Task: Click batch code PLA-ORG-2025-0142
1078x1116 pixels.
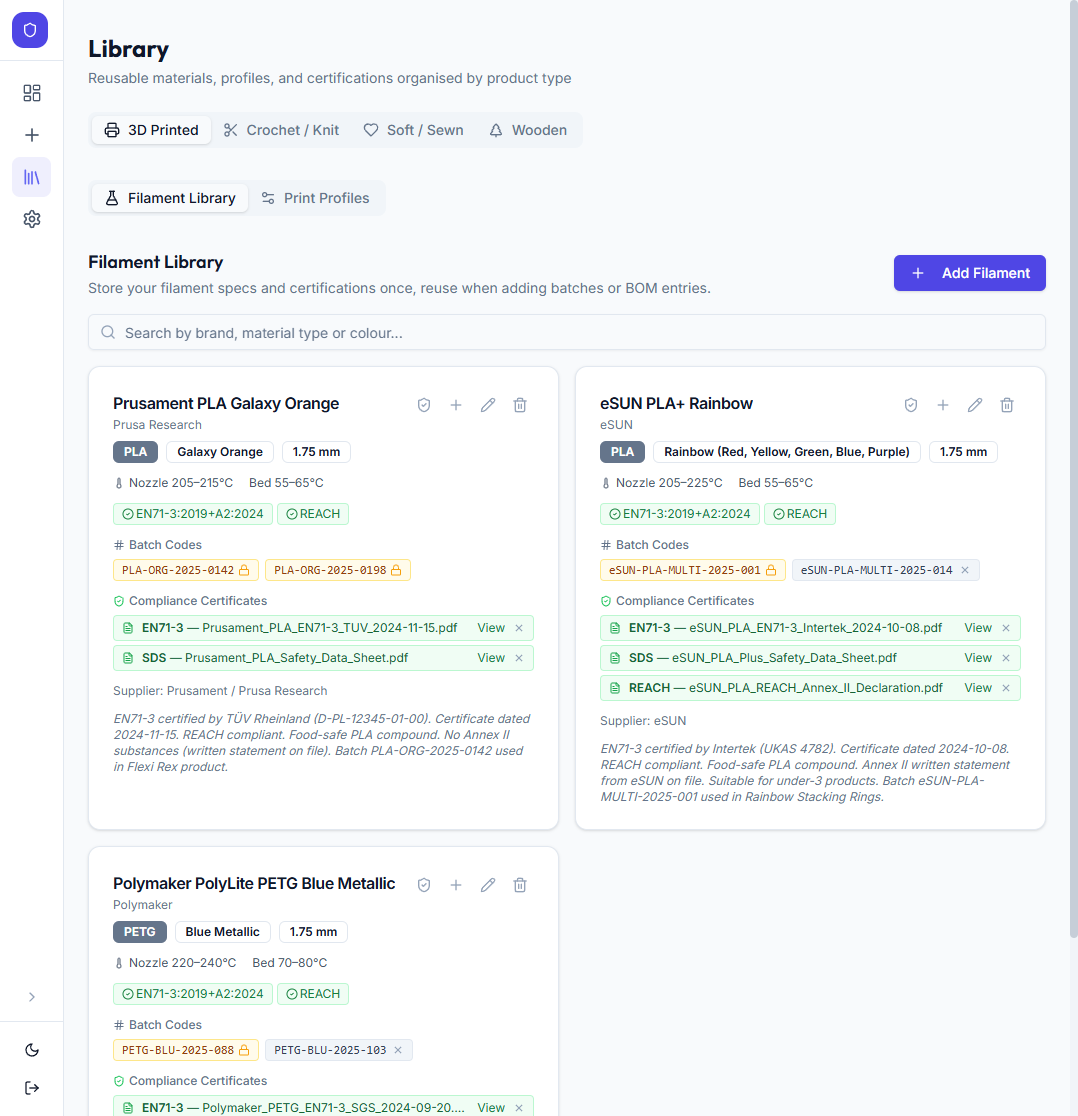Action: coord(185,570)
